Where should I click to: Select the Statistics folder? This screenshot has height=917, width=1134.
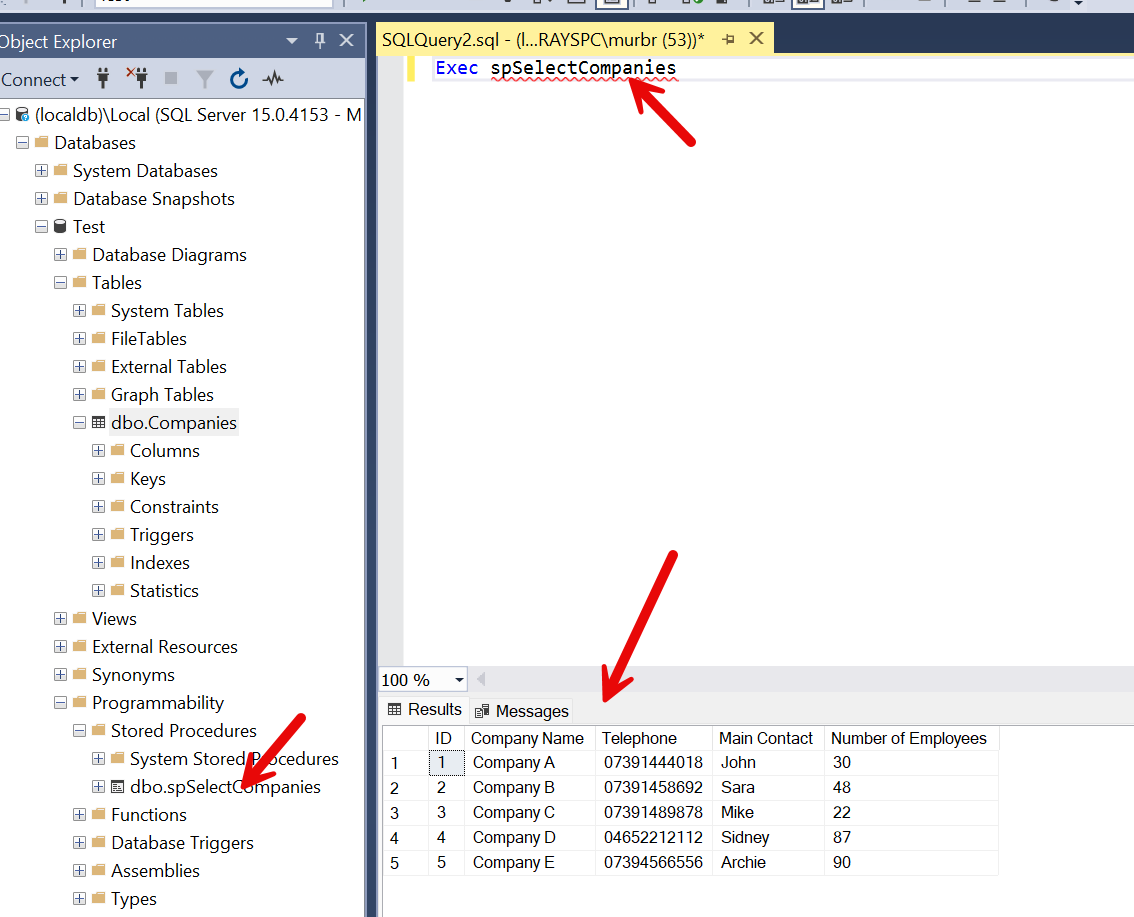pos(163,591)
